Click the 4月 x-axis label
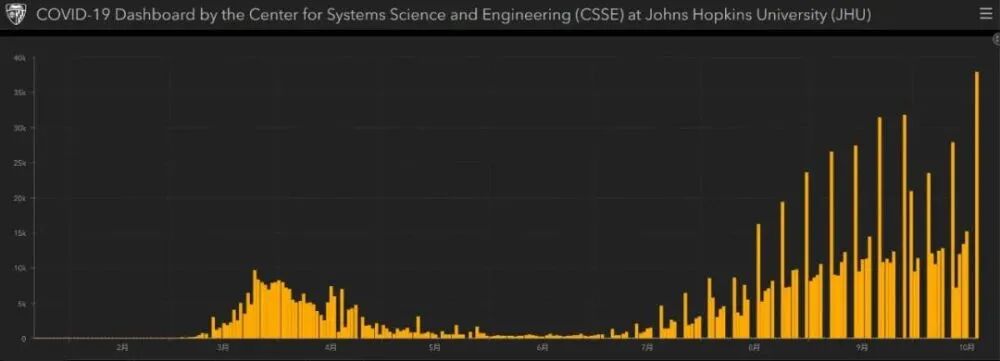 click(x=330, y=348)
